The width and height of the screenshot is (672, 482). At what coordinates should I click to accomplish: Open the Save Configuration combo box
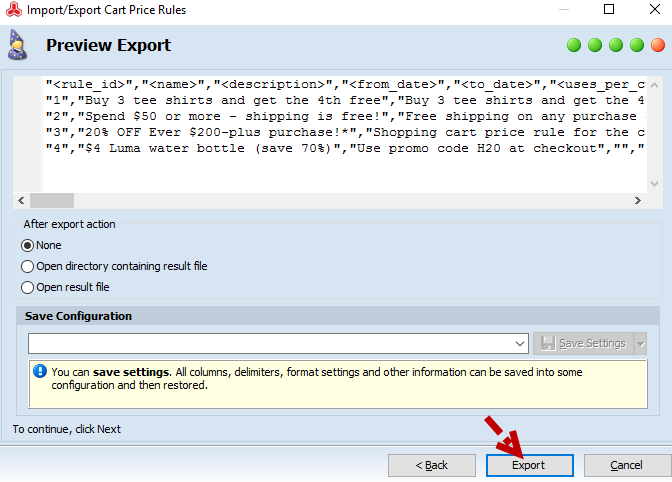(x=278, y=344)
